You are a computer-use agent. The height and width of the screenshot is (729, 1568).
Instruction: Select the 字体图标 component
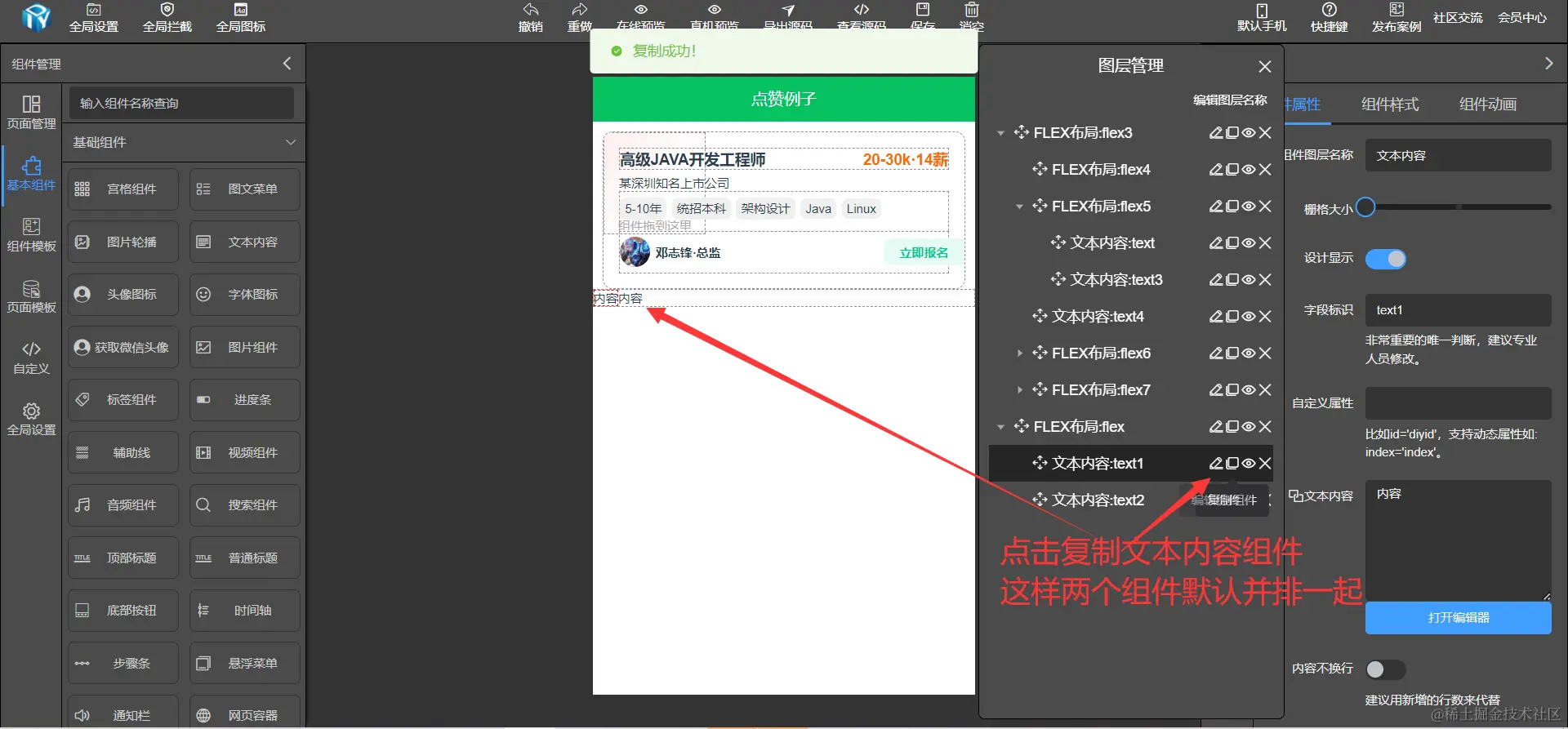pos(245,295)
